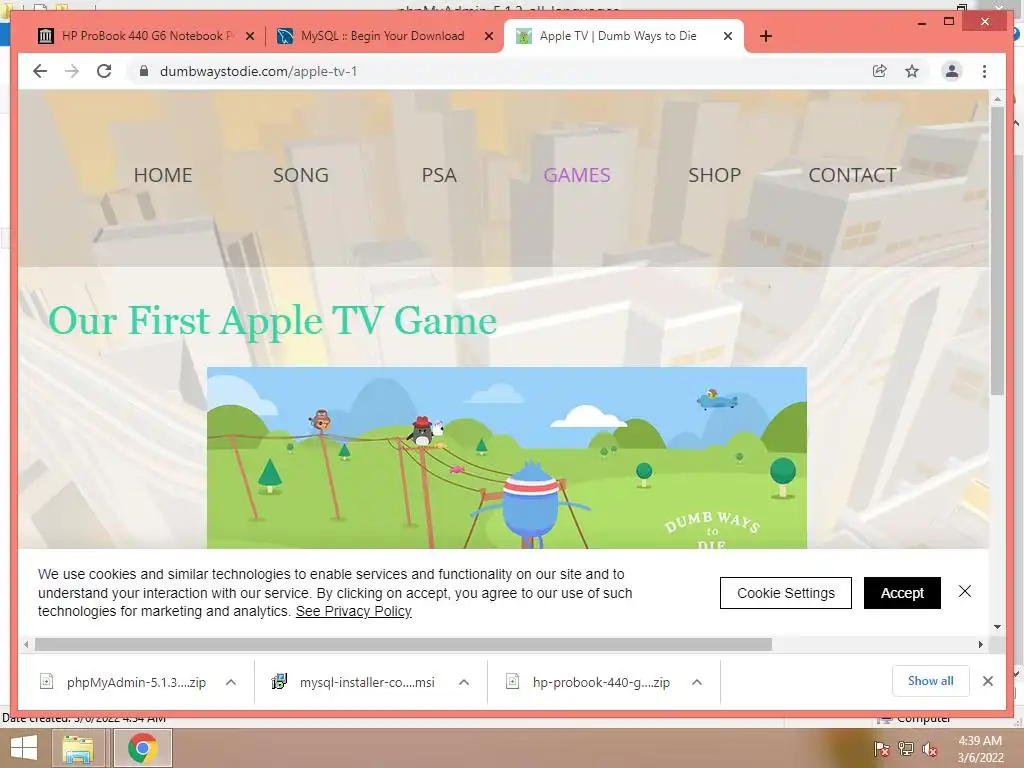The image size is (1024, 768).
Task: Click the horizontal scrollbar thumb
Action: point(403,645)
